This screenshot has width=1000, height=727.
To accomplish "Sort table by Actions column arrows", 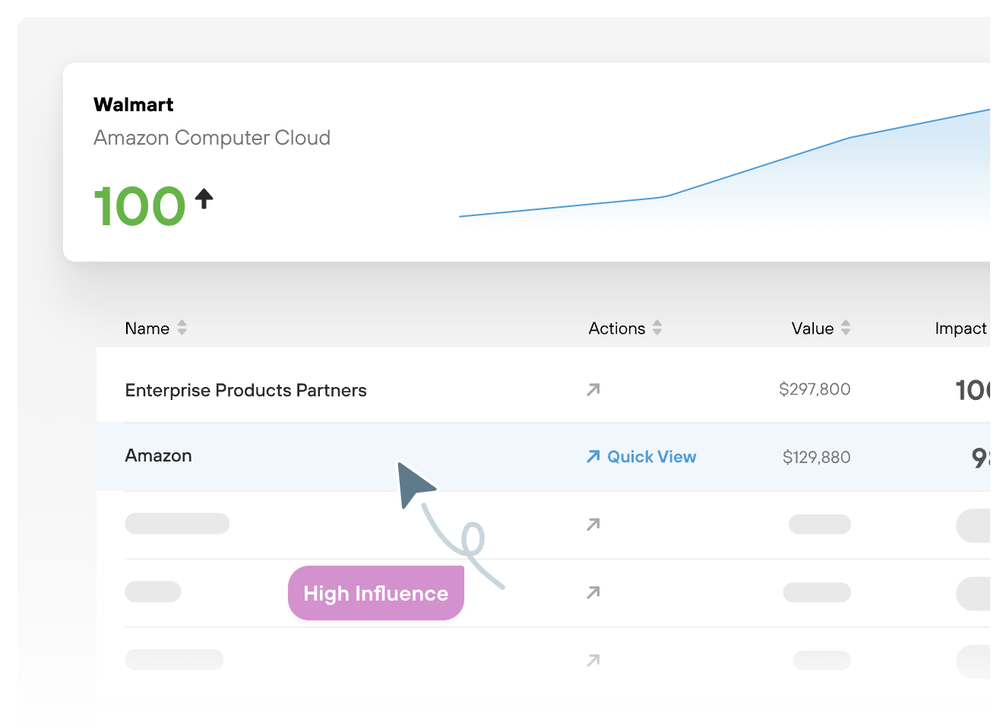I will (657, 328).
